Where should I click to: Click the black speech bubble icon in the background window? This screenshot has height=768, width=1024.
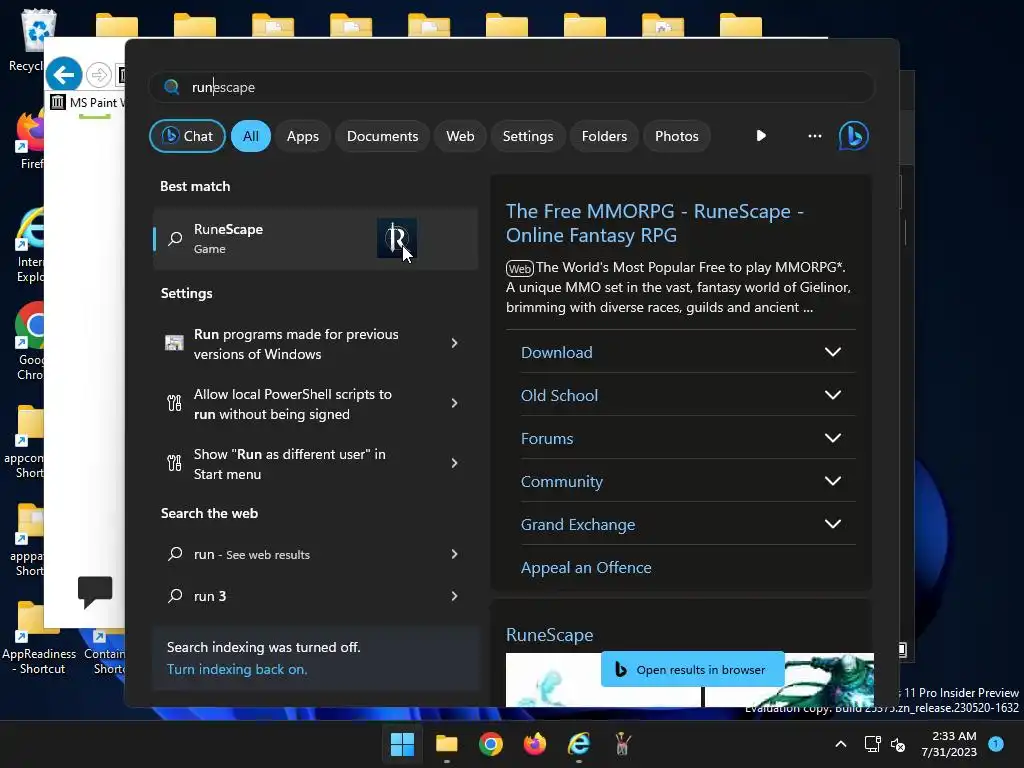pyautogui.click(x=95, y=592)
